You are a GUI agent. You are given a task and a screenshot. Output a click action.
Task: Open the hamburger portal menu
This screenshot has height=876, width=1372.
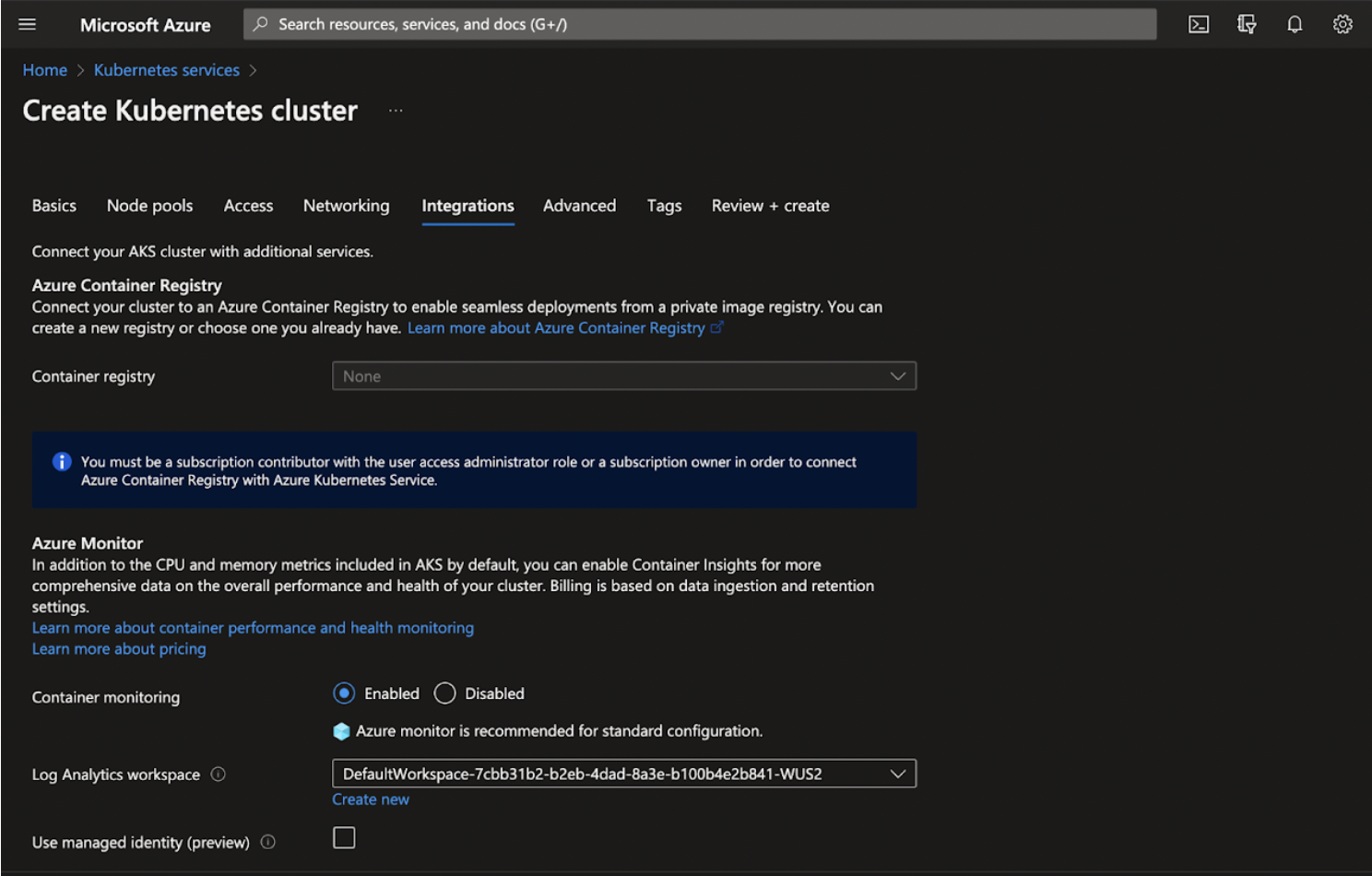click(x=28, y=24)
